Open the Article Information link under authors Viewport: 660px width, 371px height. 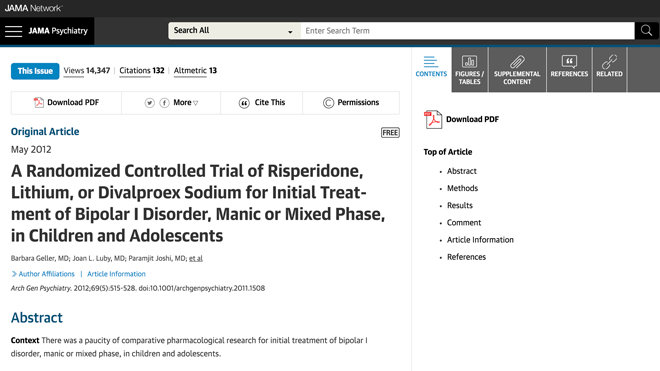(116, 274)
